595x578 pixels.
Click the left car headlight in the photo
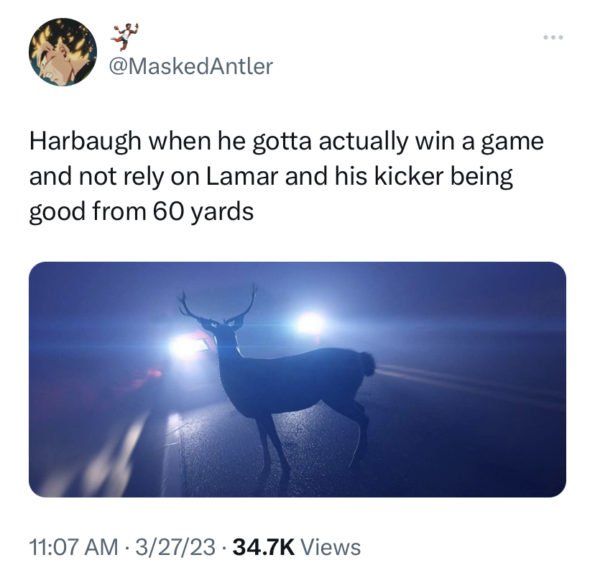tap(187, 346)
